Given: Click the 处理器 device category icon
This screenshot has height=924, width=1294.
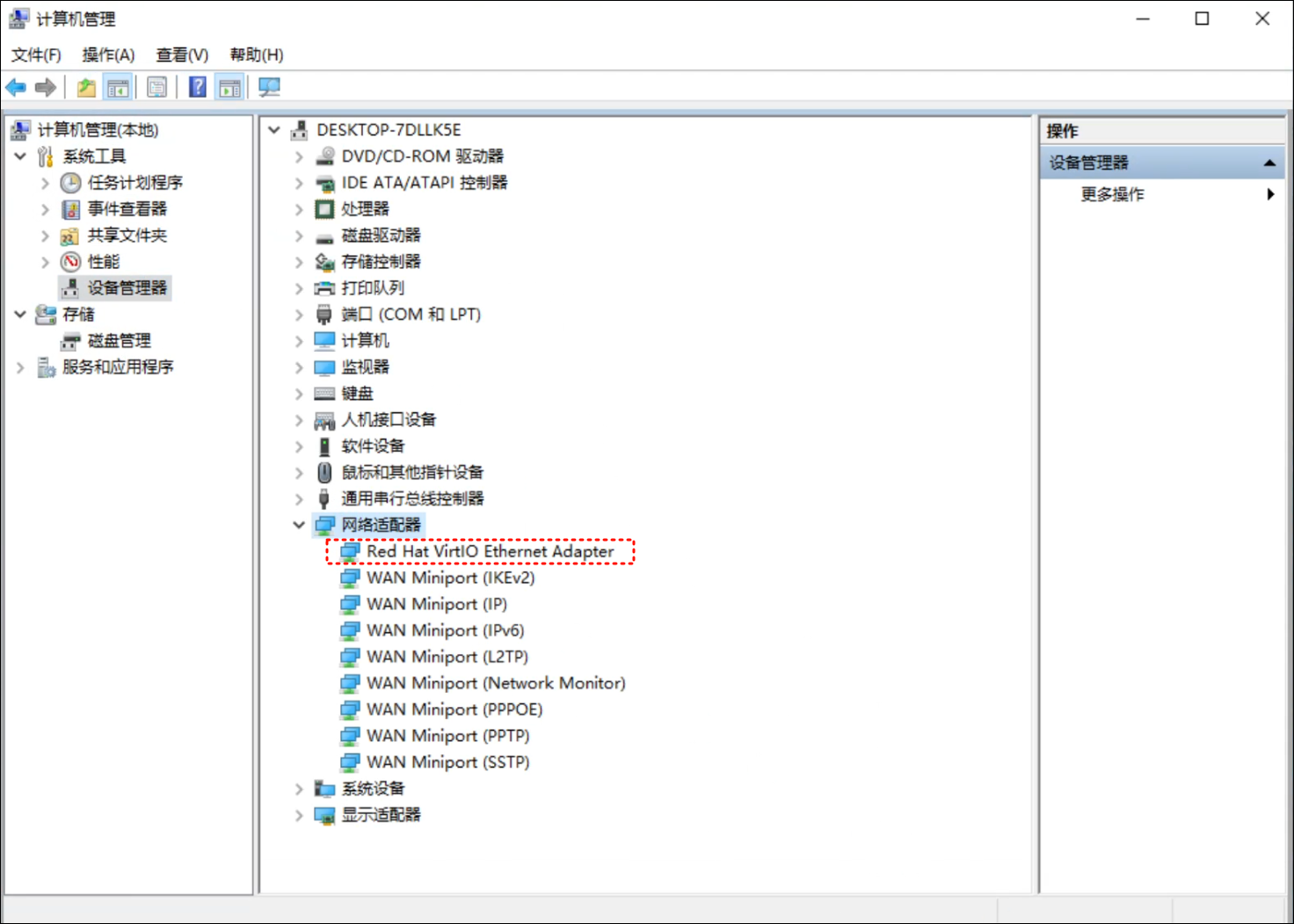Looking at the screenshot, I should (324, 209).
